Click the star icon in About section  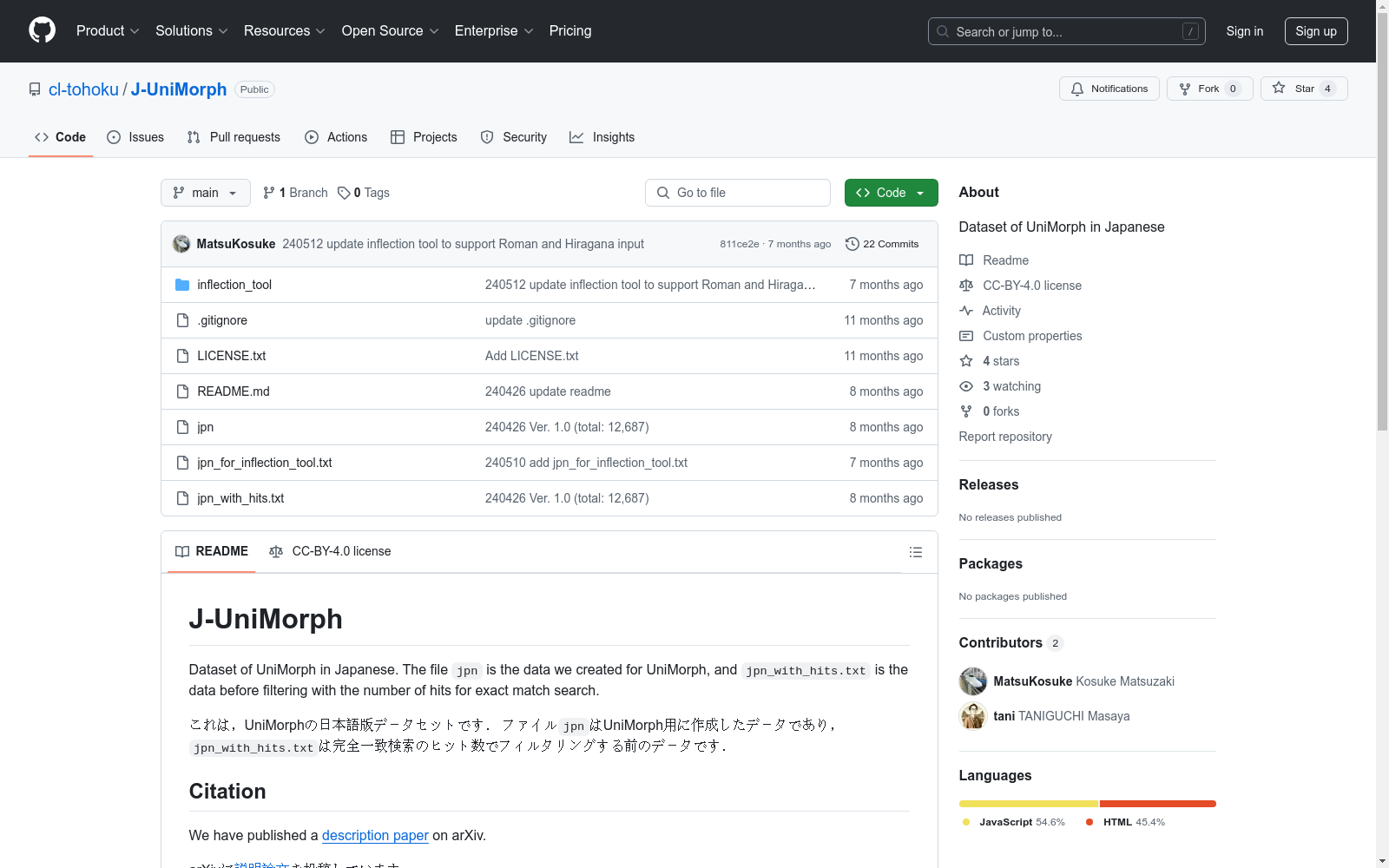coord(966,361)
